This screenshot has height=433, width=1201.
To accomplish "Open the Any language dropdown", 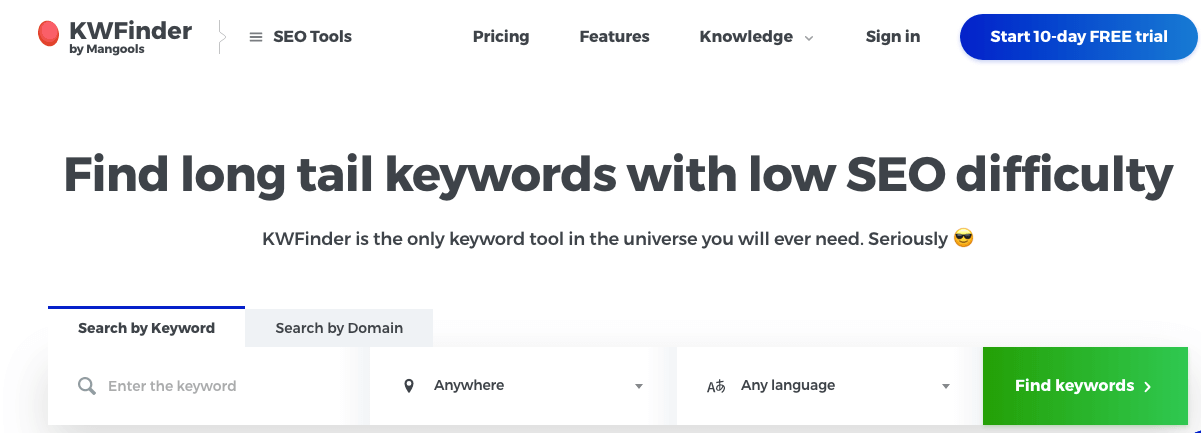I will [828, 386].
